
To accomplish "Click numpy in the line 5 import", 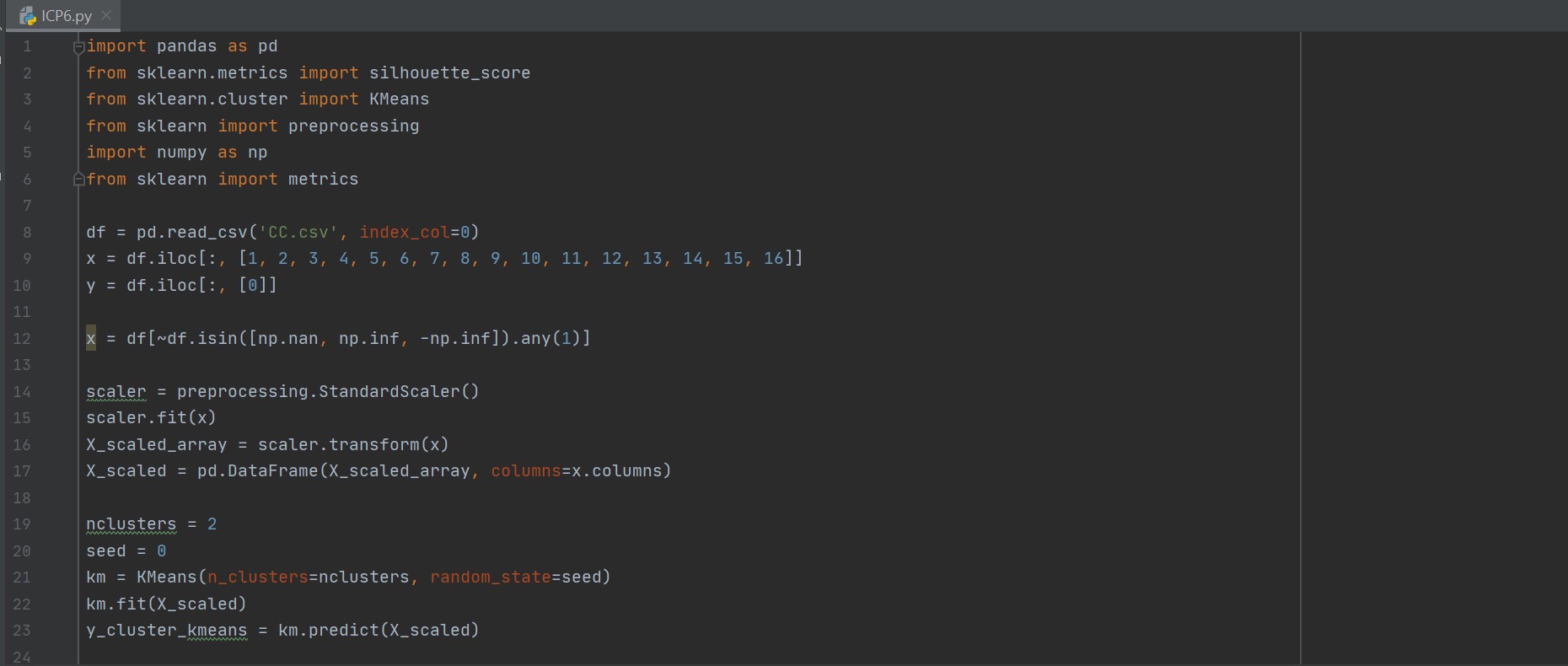I will click(181, 153).
